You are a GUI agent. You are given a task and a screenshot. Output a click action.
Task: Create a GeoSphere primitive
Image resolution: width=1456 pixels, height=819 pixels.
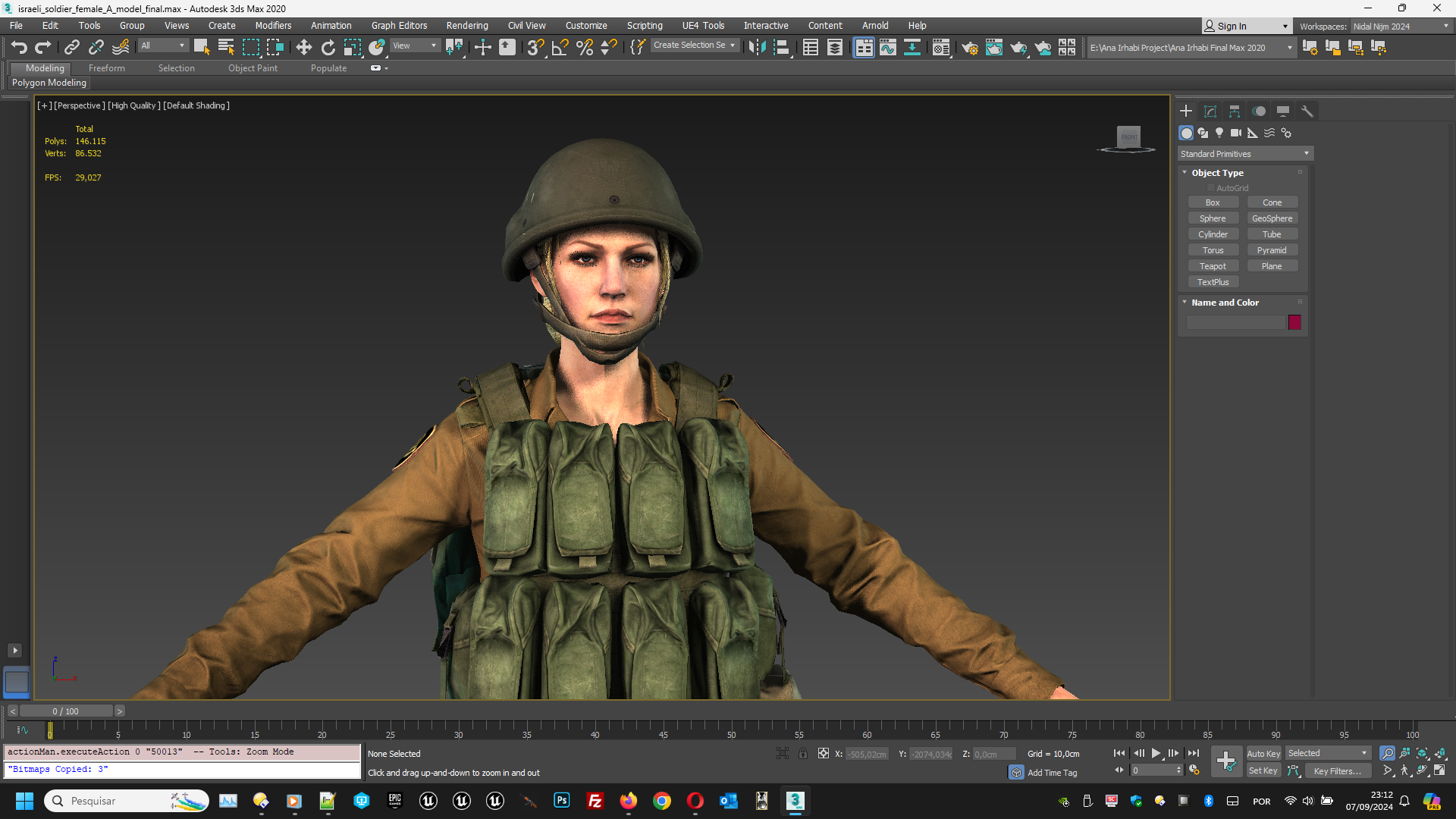click(x=1272, y=218)
